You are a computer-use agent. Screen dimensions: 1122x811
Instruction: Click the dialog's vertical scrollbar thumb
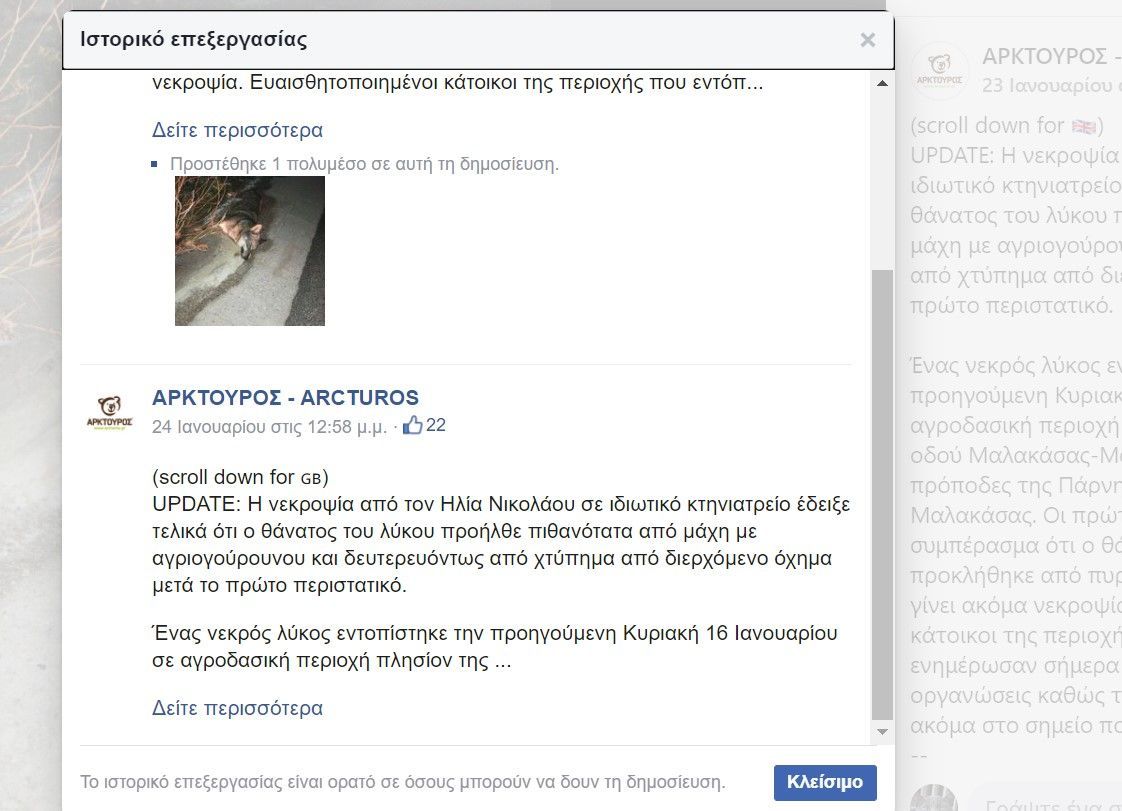[x=882, y=490]
